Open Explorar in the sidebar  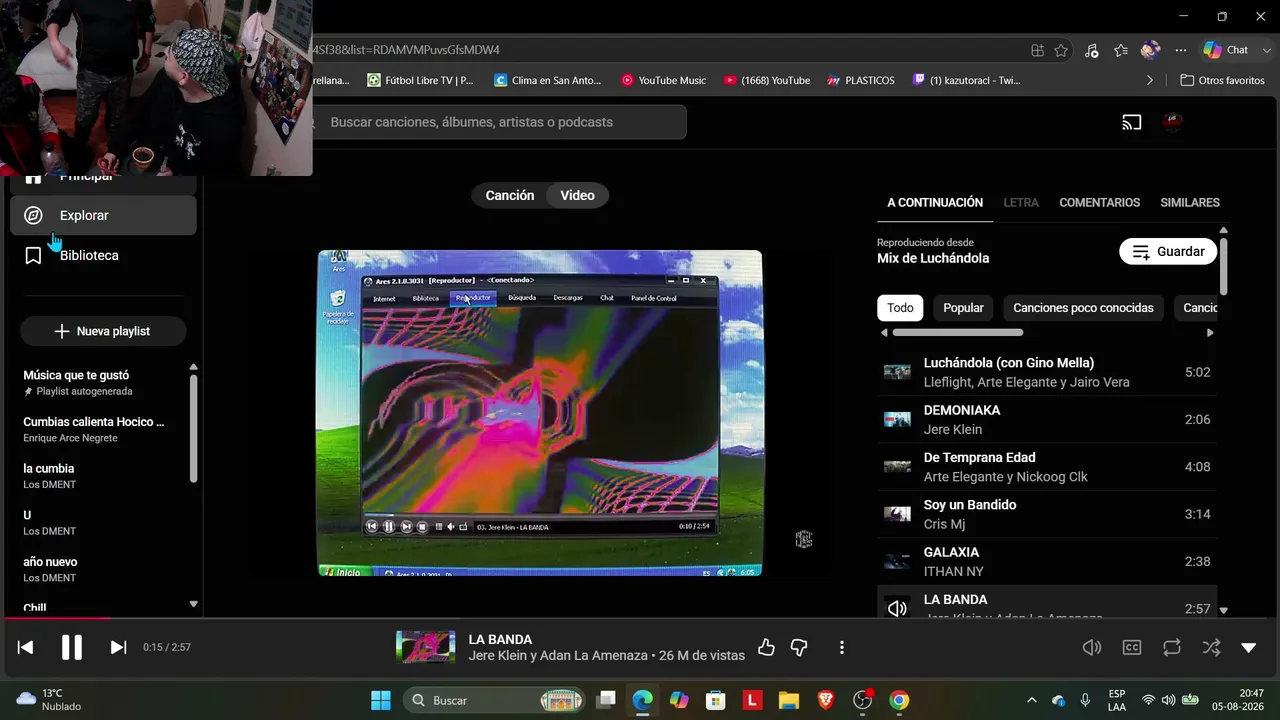point(103,215)
